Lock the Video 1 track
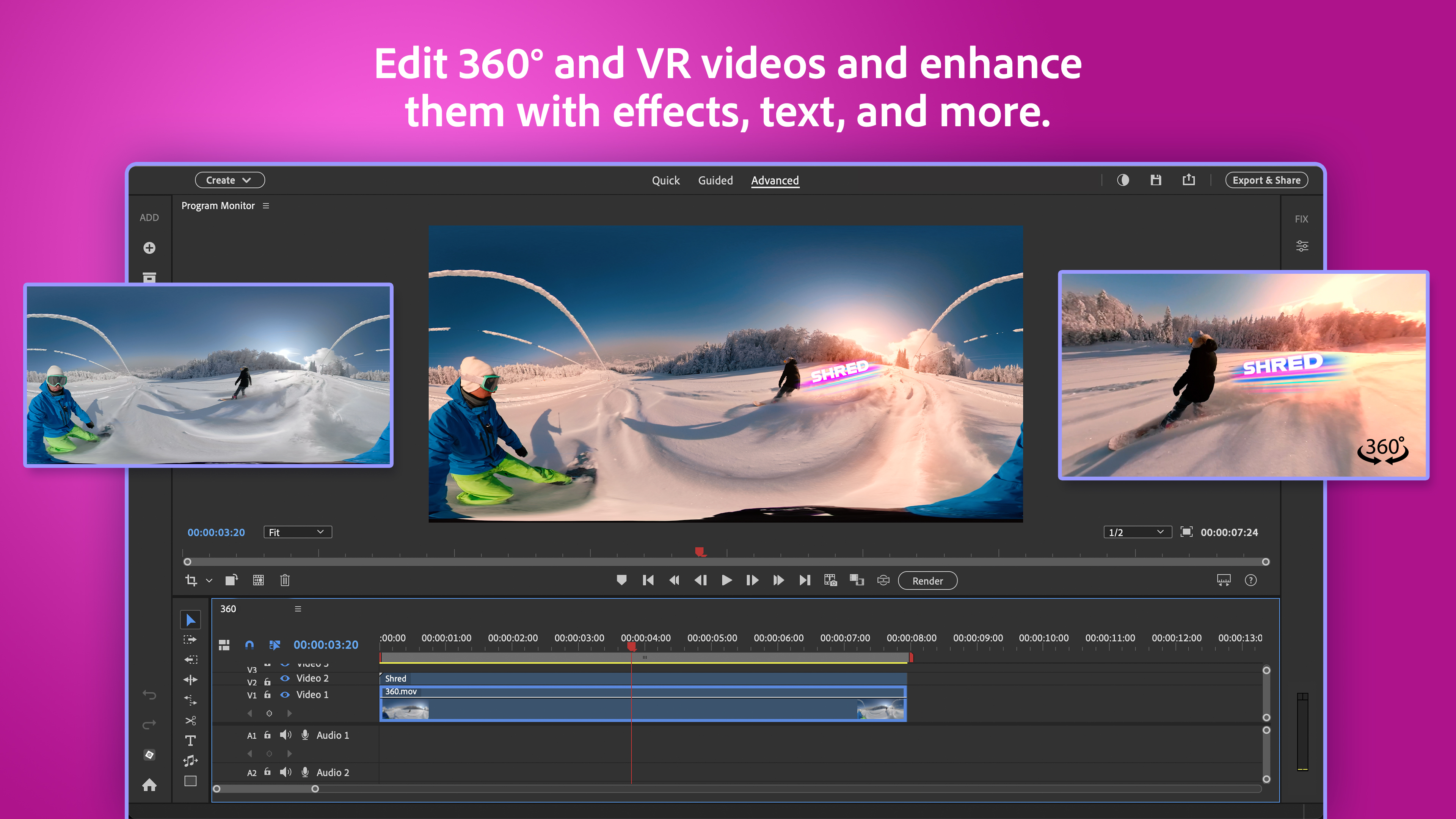Viewport: 1456px width, 819px height. 267,695
